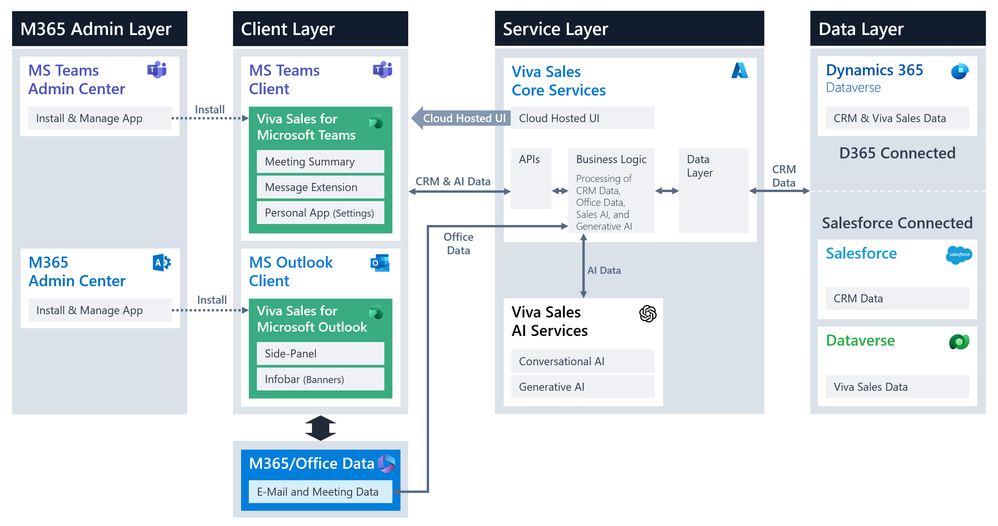Image resolution: width=998 pixels, height=526 pixels.
Task: Click the CRM Data box under Salesforce
Action: [897, 298]
